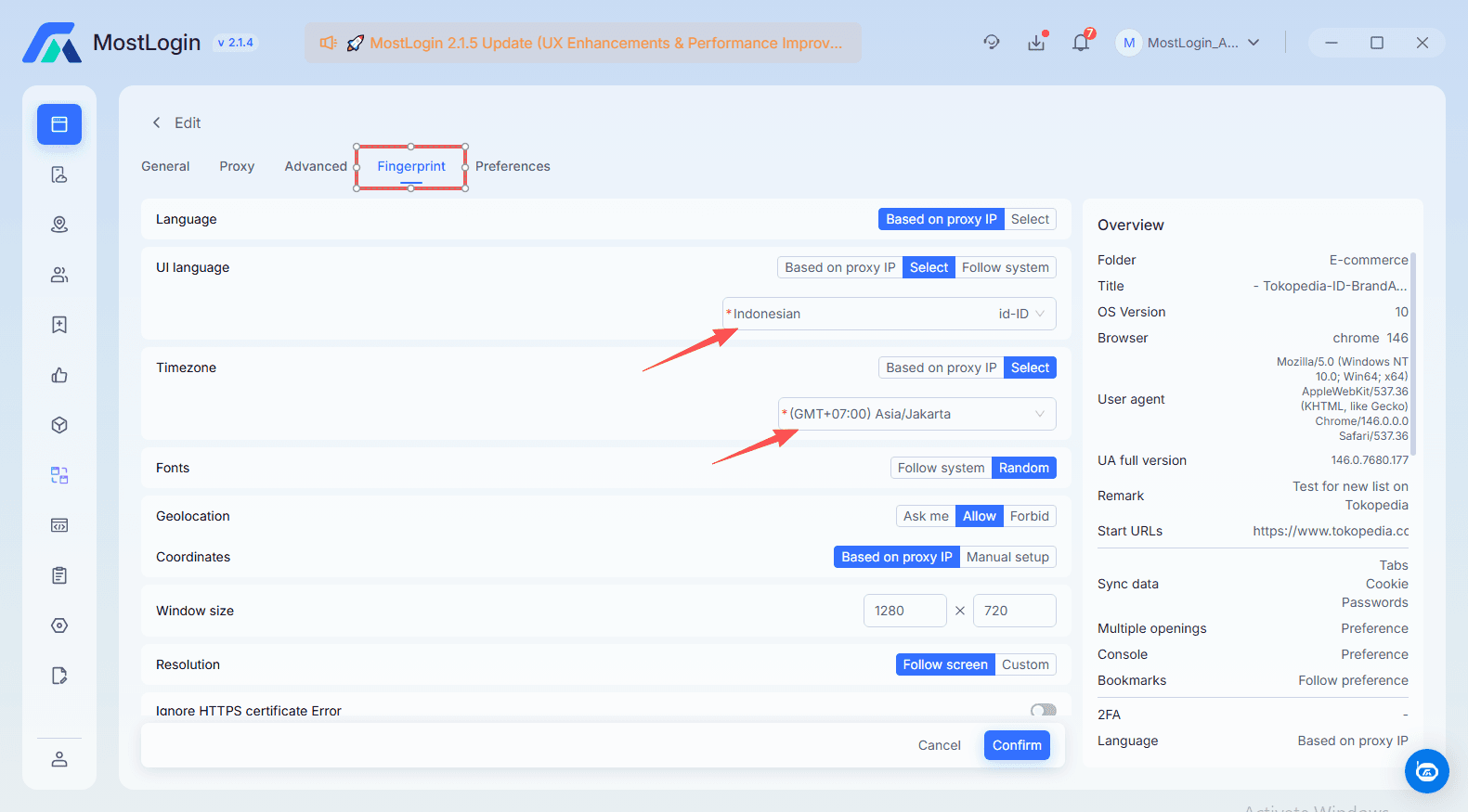Open the code window API sidebar icon
The height and width of the screenshot is (812, 1468).
point(59,525)
